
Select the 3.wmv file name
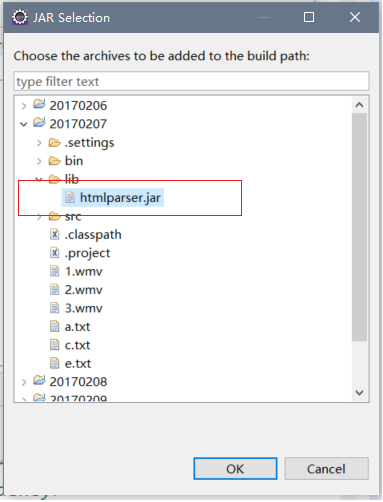tap(84, 308)
